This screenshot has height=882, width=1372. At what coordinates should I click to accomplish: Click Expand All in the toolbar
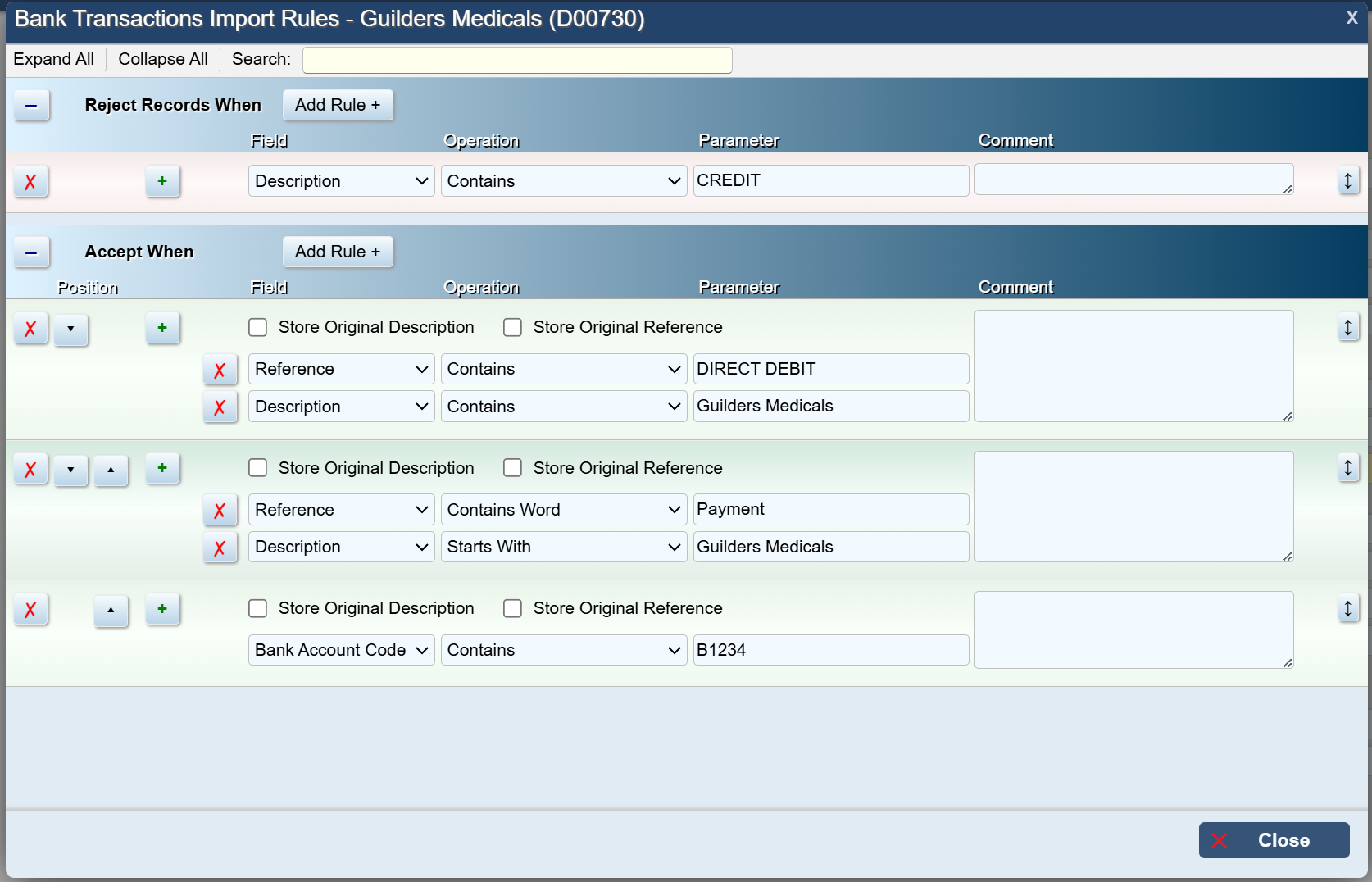click(54, 59)
